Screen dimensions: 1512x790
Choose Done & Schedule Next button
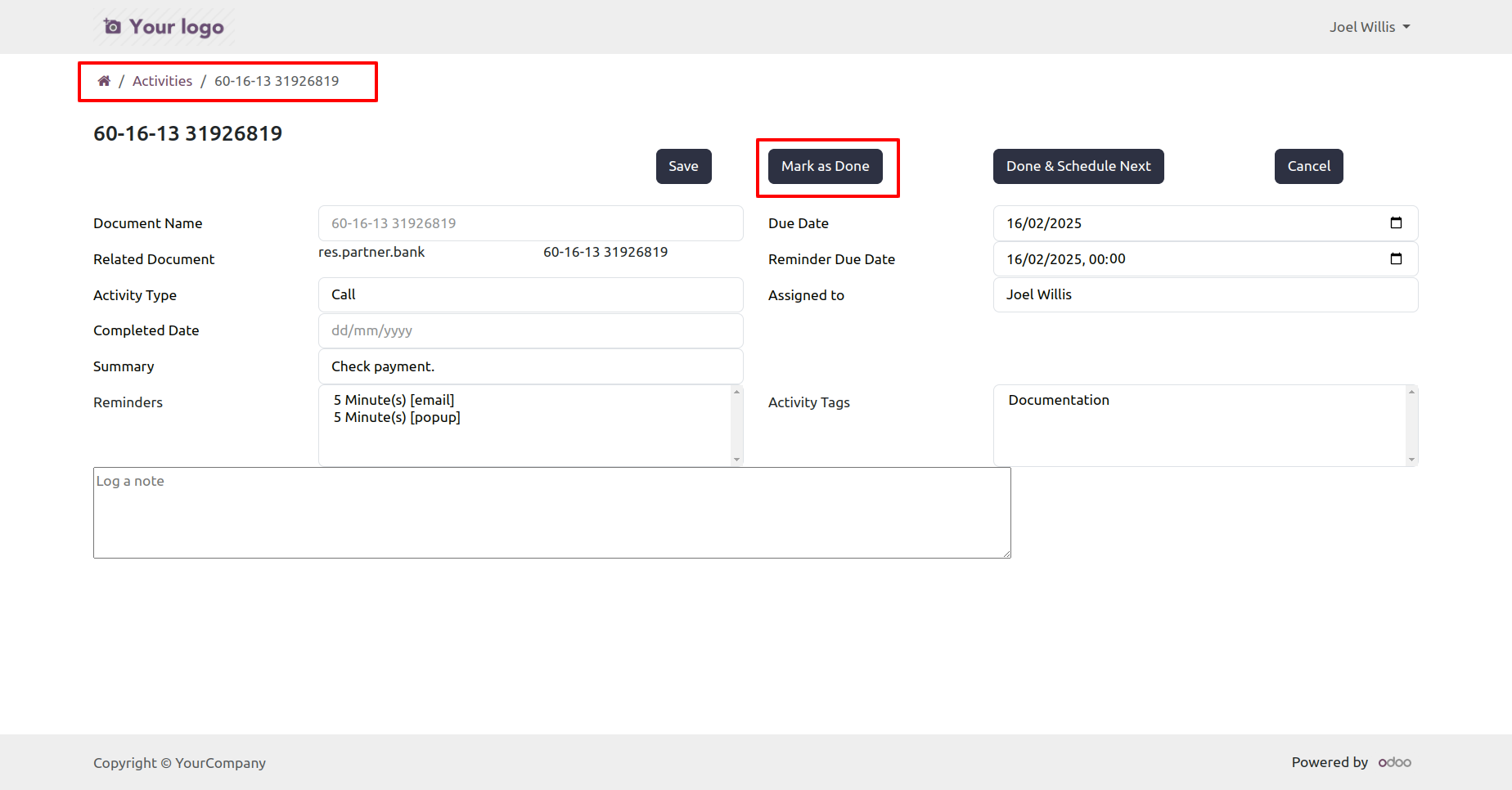(1078, 166)
